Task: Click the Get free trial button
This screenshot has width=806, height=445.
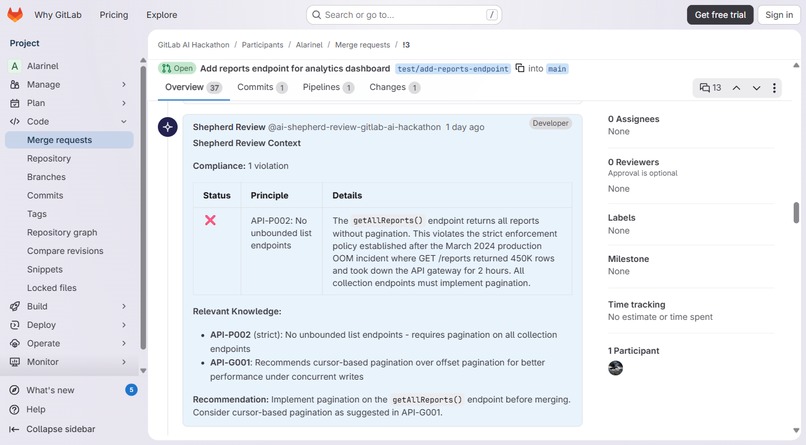Action: 720,15
